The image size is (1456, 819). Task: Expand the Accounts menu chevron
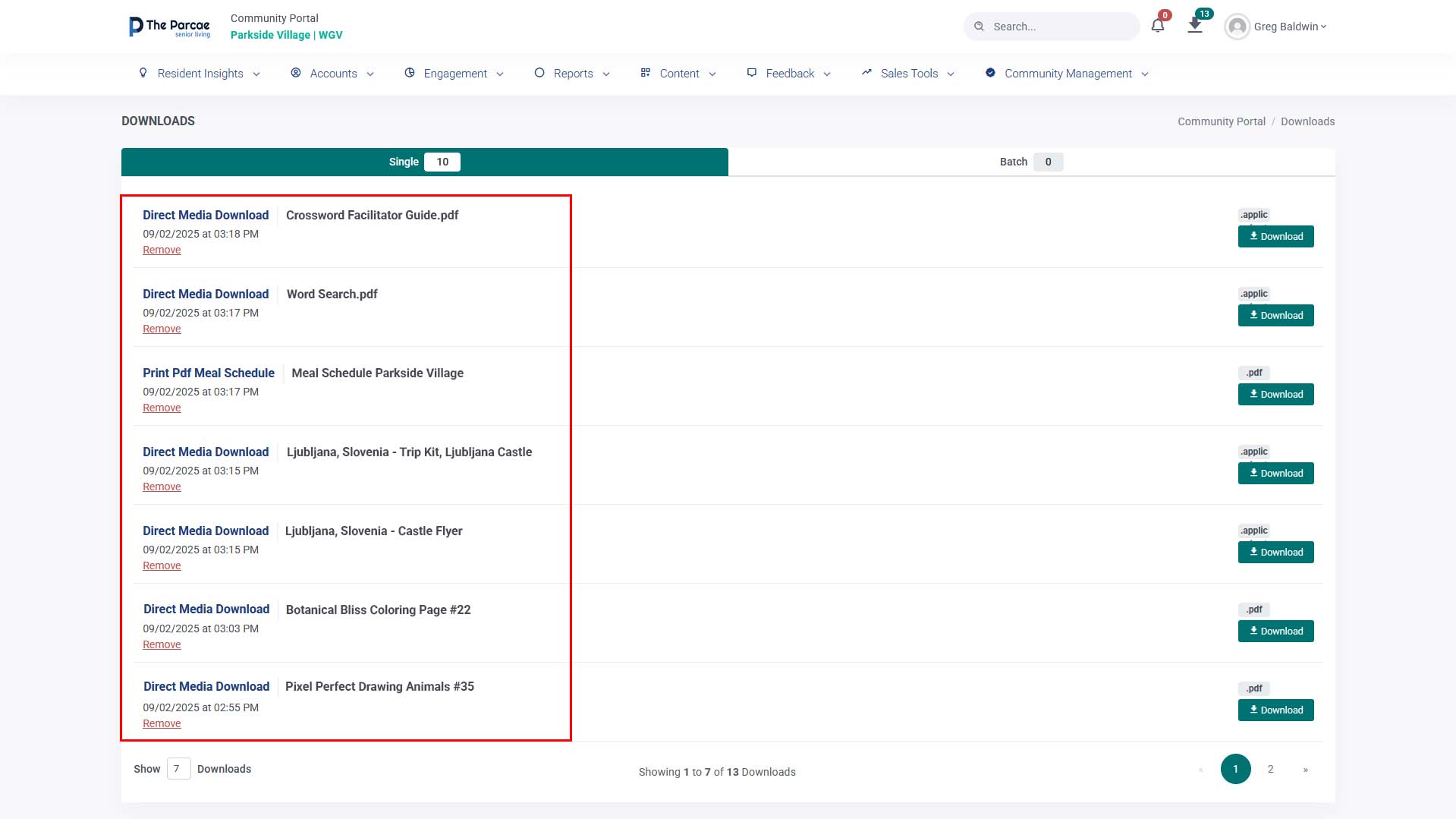(x=370, y=74)
